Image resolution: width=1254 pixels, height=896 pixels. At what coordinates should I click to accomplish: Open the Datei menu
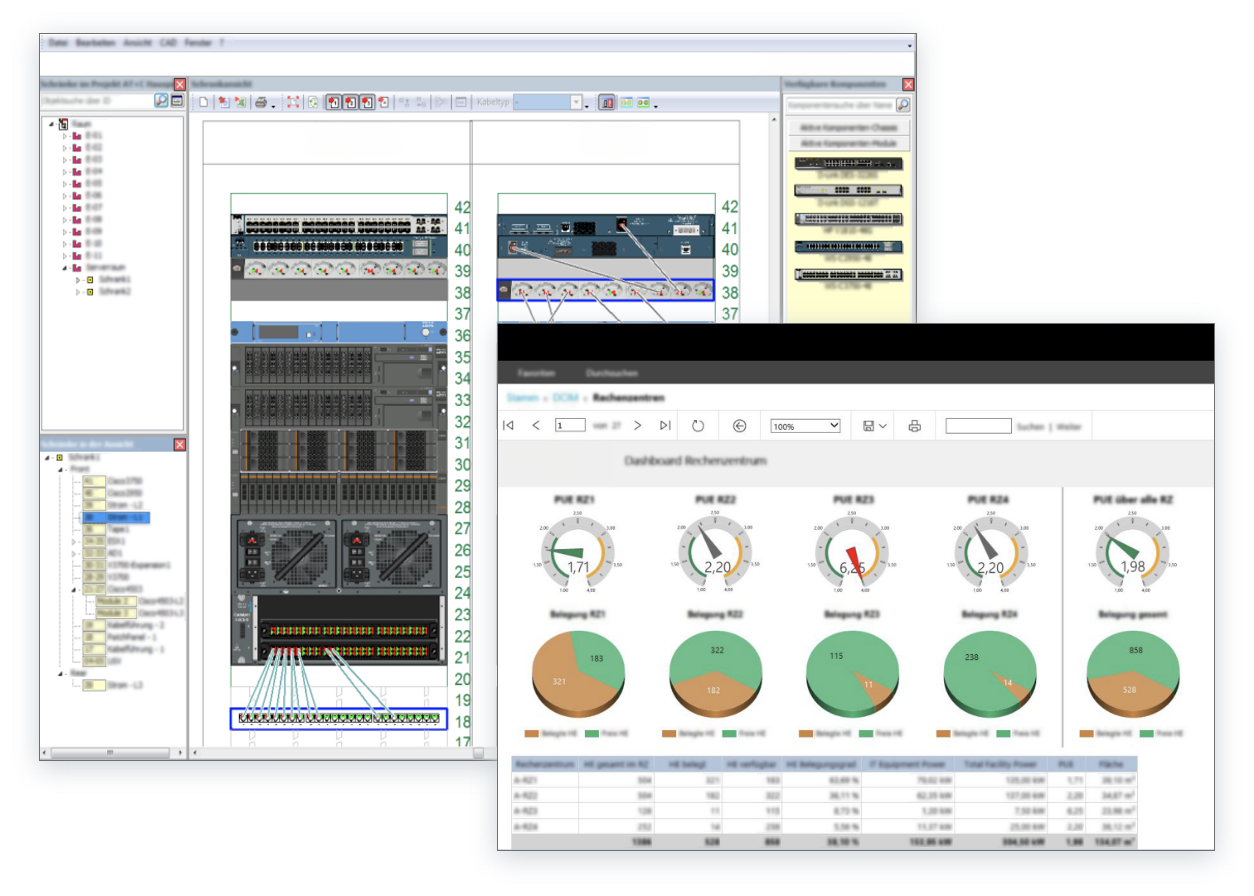tap(58, 43)
